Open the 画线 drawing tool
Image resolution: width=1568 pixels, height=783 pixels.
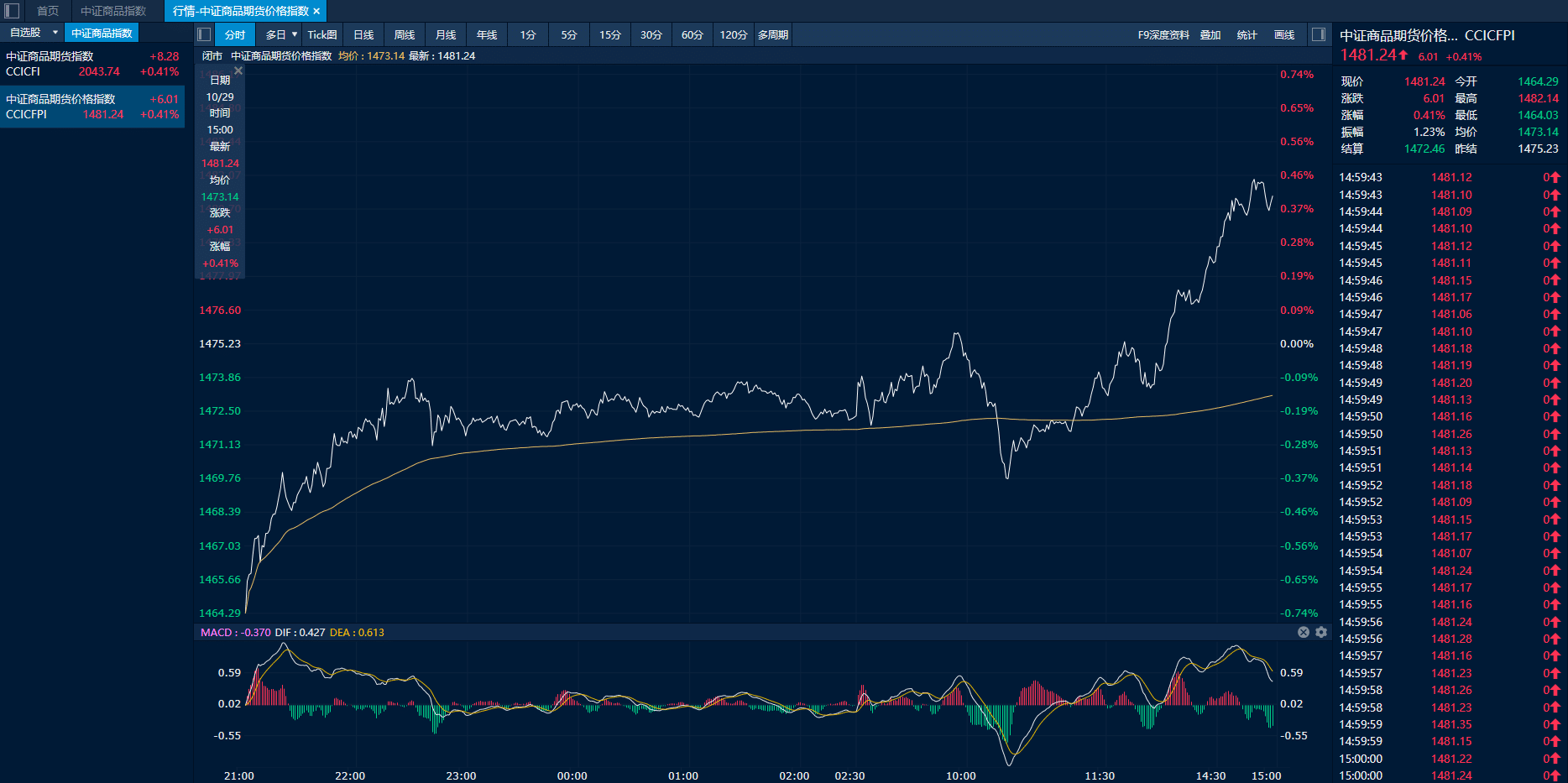(x=1284, y=34)
